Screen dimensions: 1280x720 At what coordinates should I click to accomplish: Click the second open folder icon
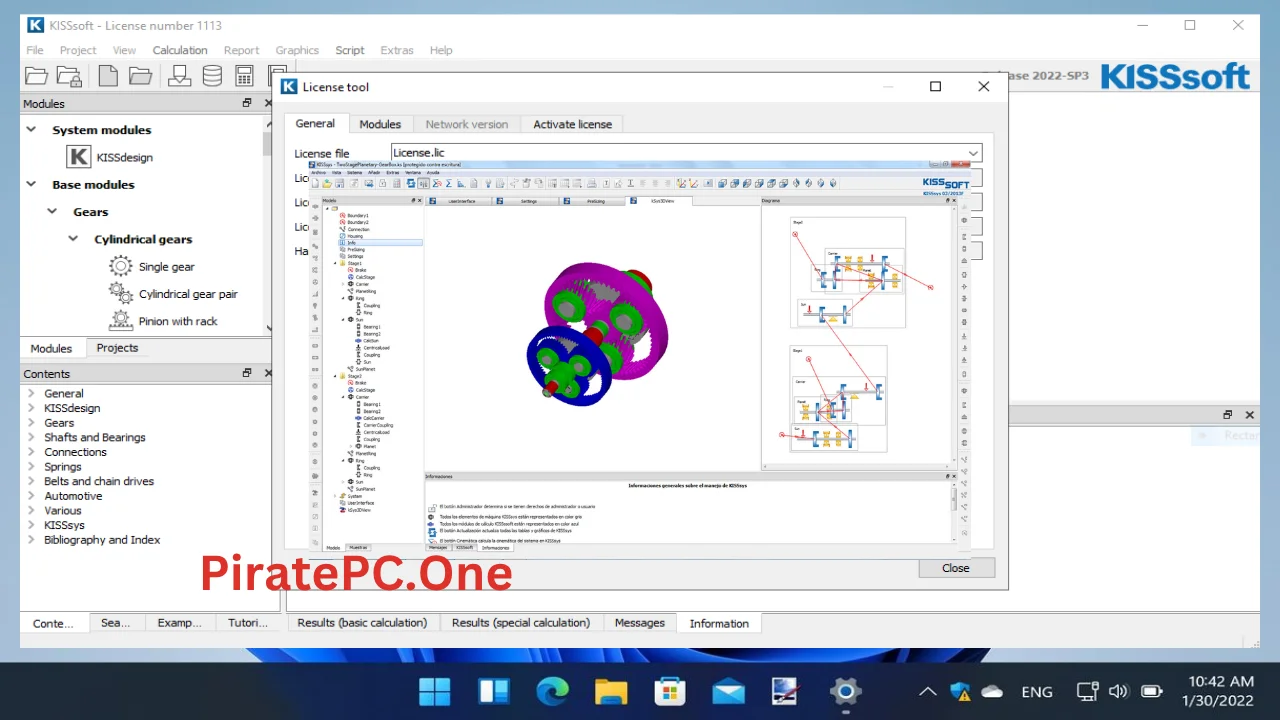[x=140, y=76]
